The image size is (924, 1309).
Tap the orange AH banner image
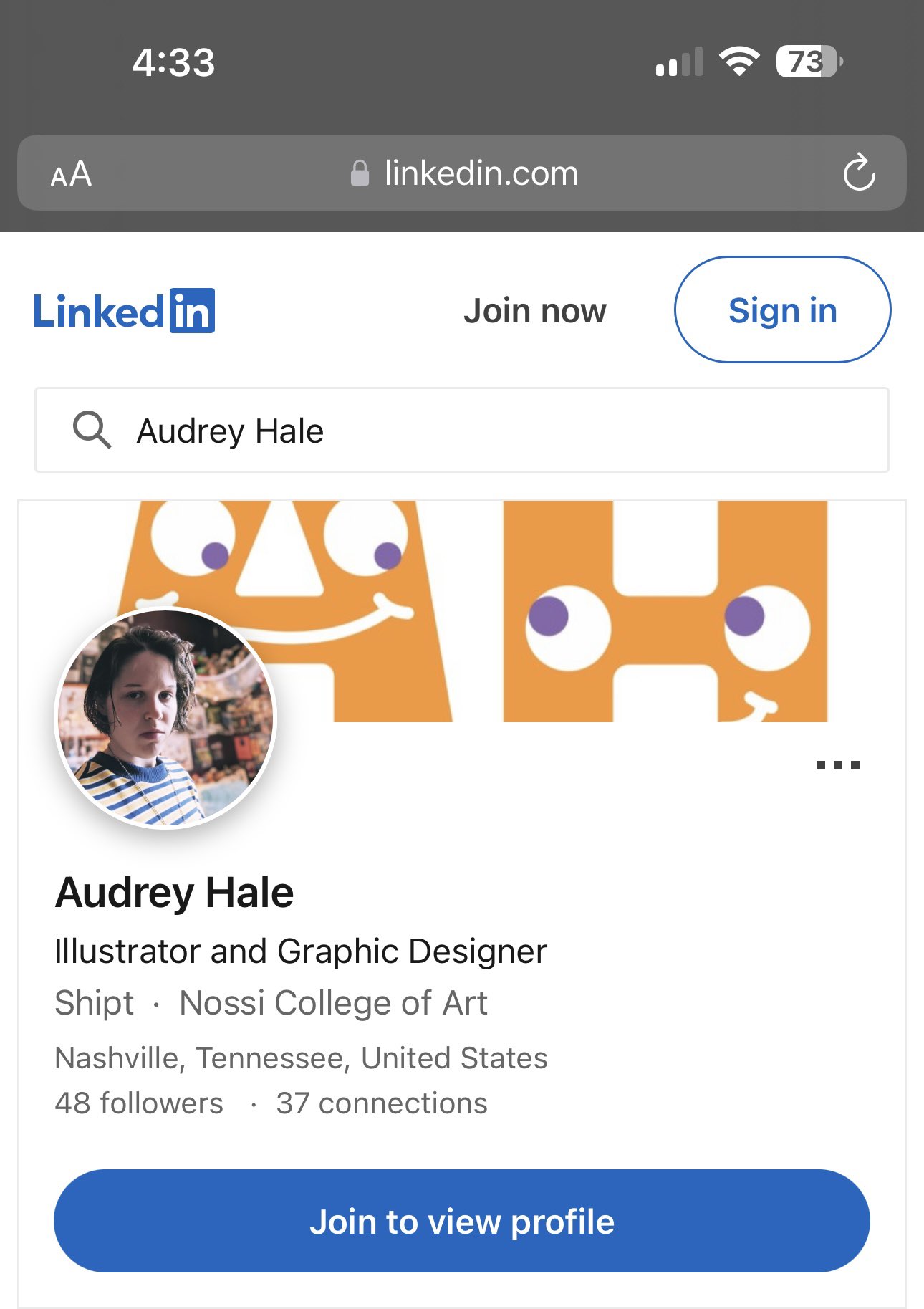coord(473,611)
